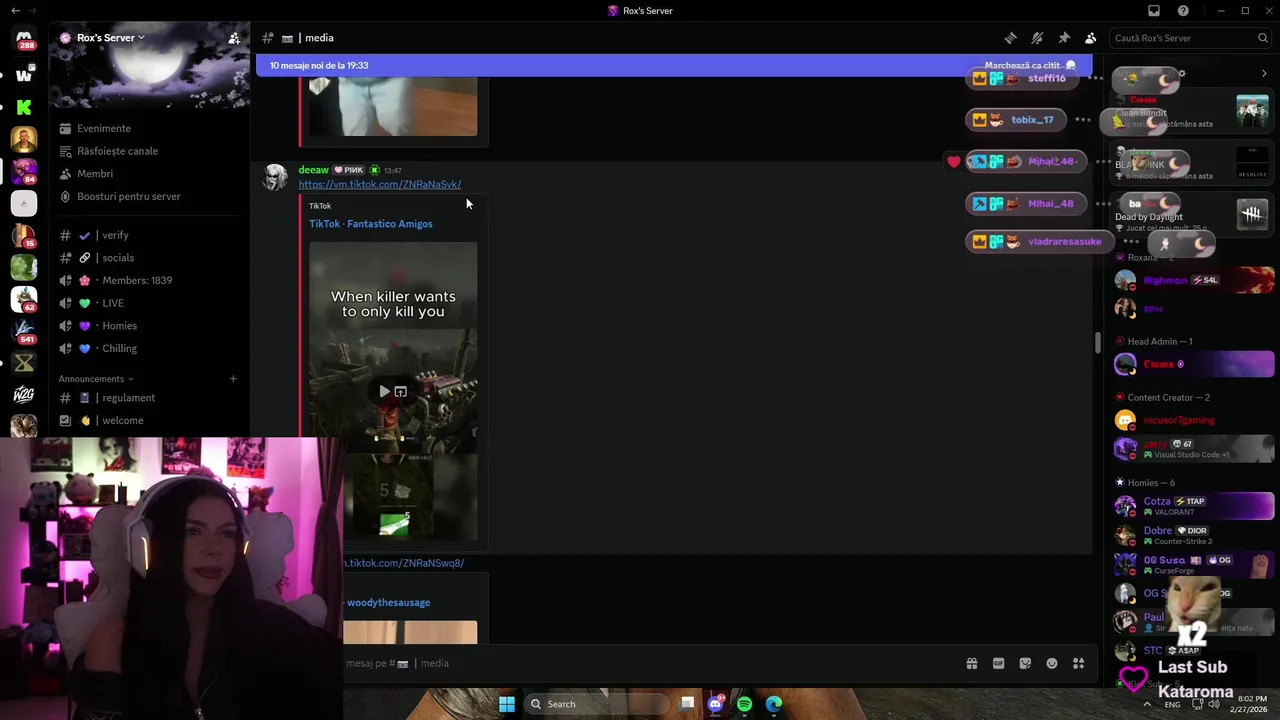Toggle notification settings bell-slash icon
This screenshot has width=1280, height=720.
click(x=1037, y=38)
